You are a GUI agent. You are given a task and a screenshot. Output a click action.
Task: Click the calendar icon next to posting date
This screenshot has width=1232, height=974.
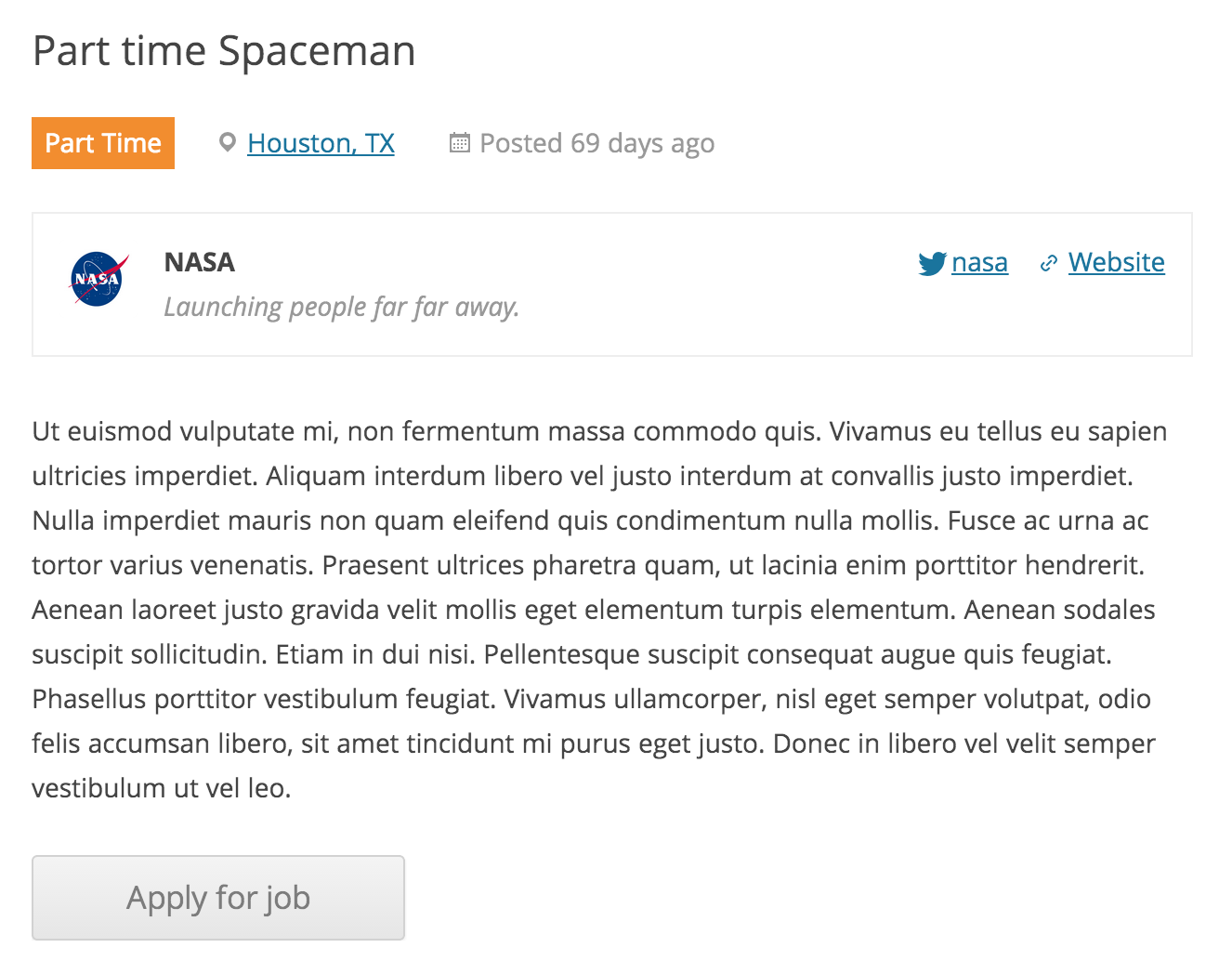(x=459, y=142)
